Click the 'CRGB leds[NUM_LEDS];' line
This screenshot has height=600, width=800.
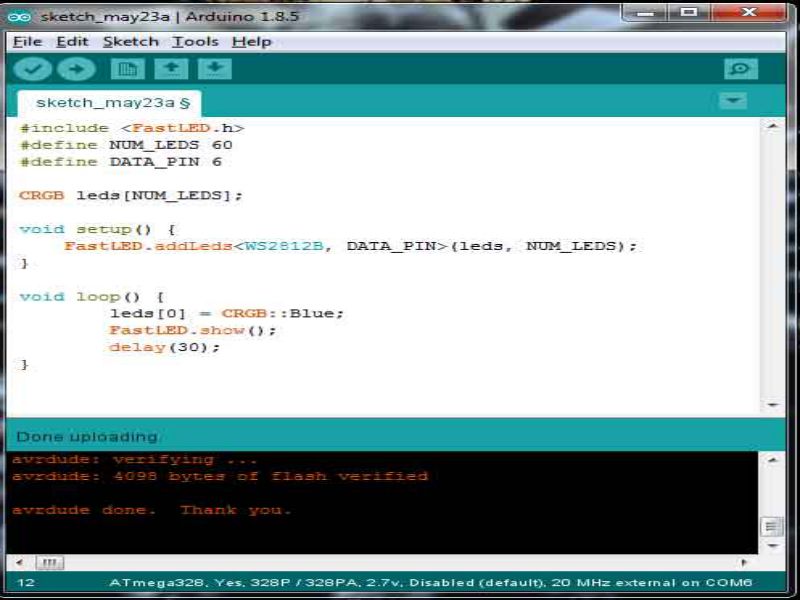(131, 195)
